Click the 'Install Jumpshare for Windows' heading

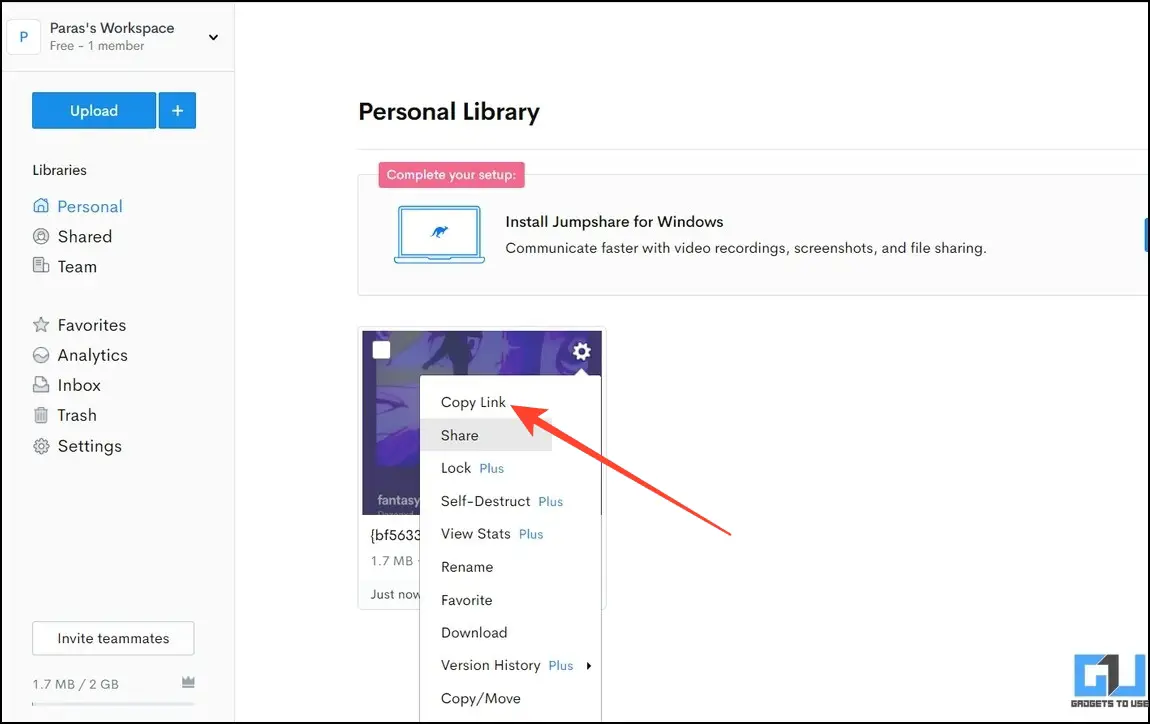click(614, 222)
